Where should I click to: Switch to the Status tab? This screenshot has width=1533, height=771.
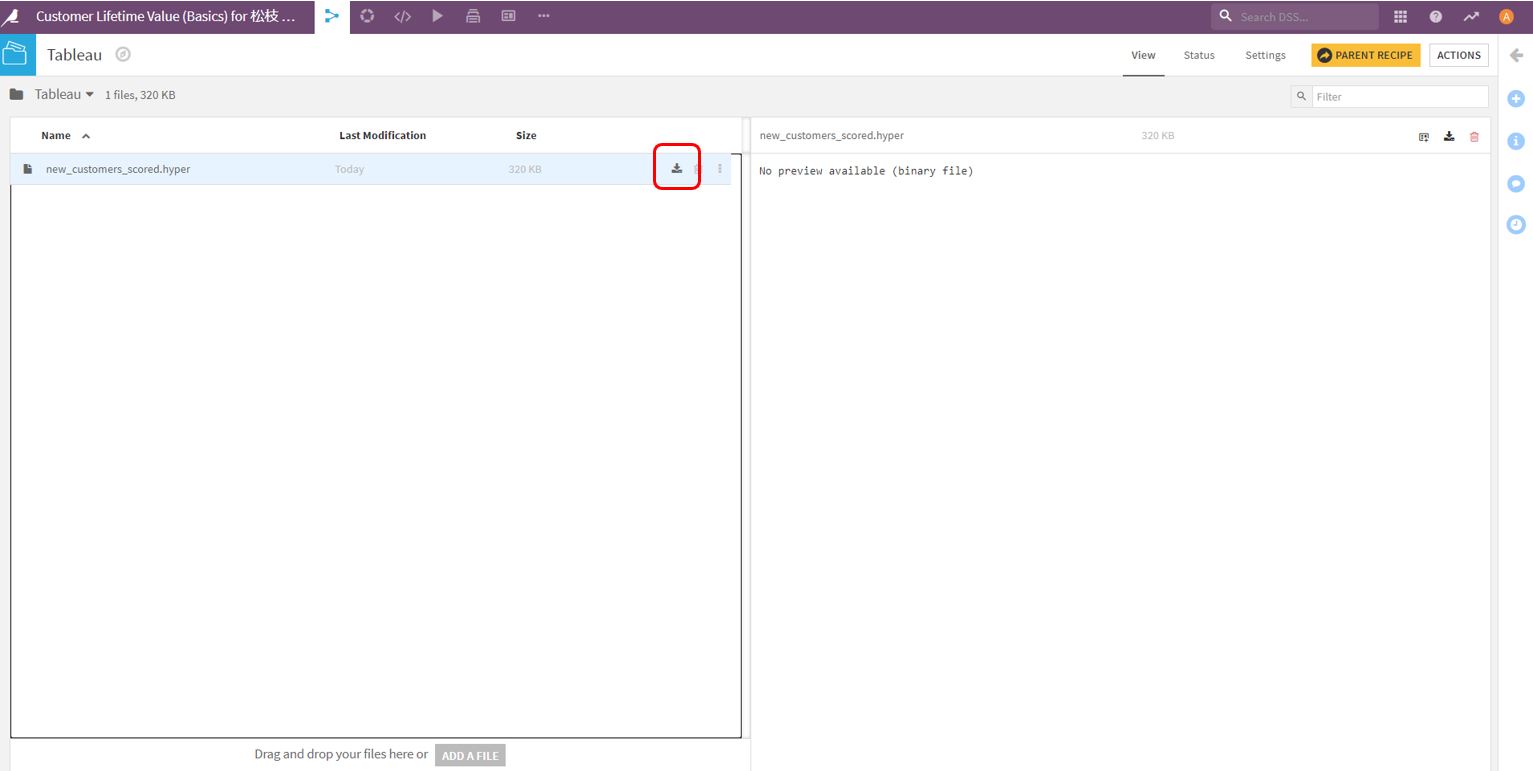click(1199, 55)
